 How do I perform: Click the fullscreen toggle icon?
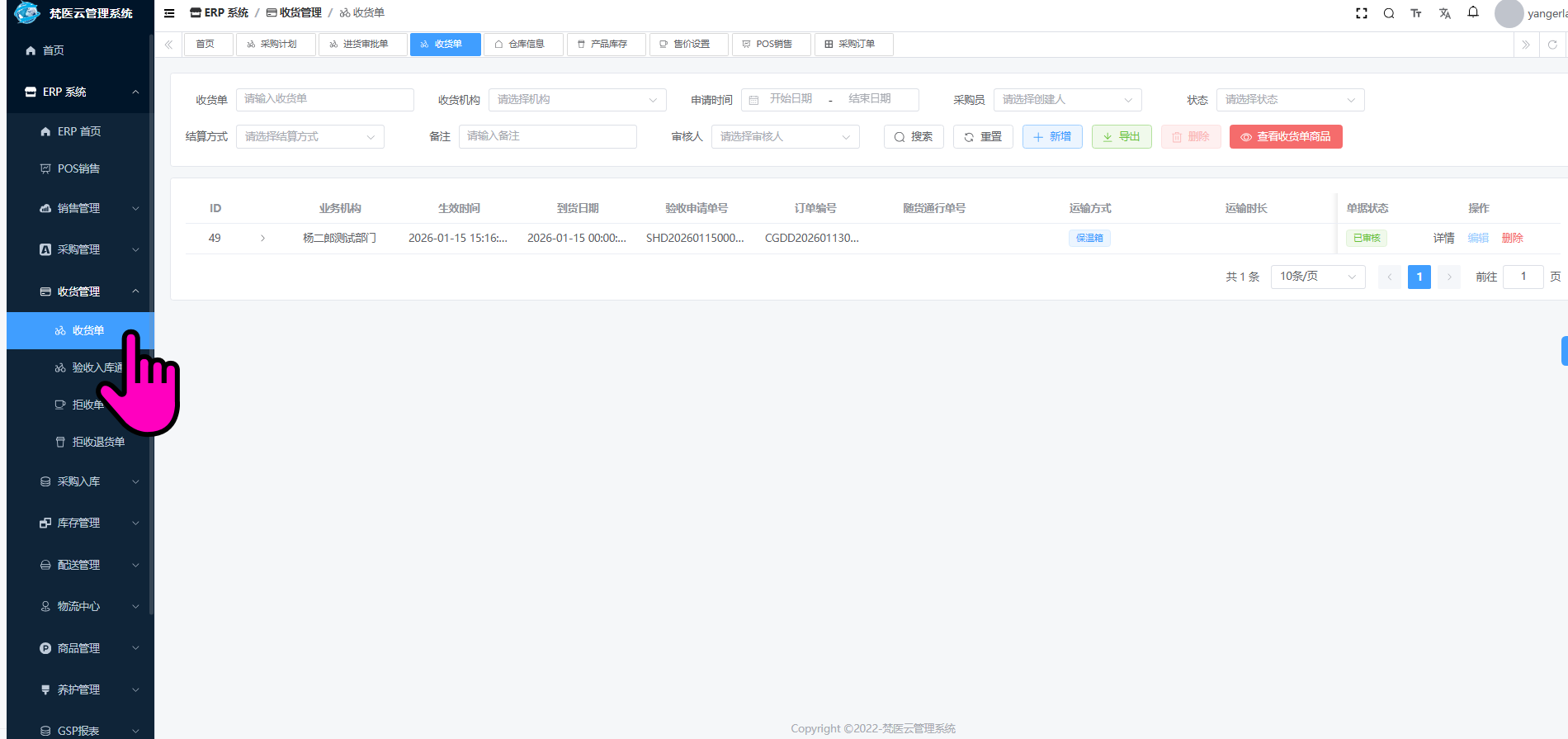(x=1362, y=13)
